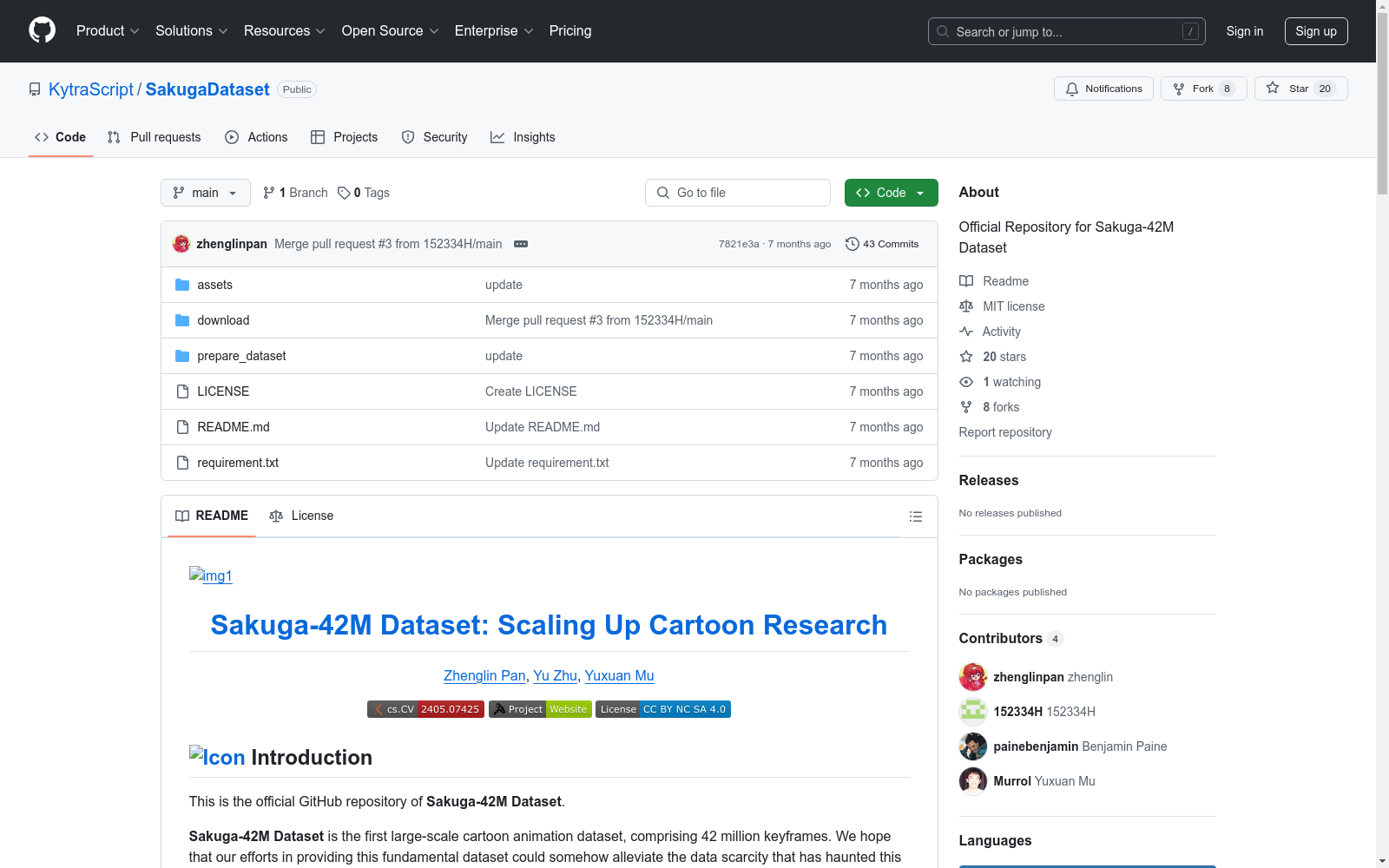This screenshot has width=1389, height=868.
Task: Open the Releases heading link
Action: click(989, 480)
